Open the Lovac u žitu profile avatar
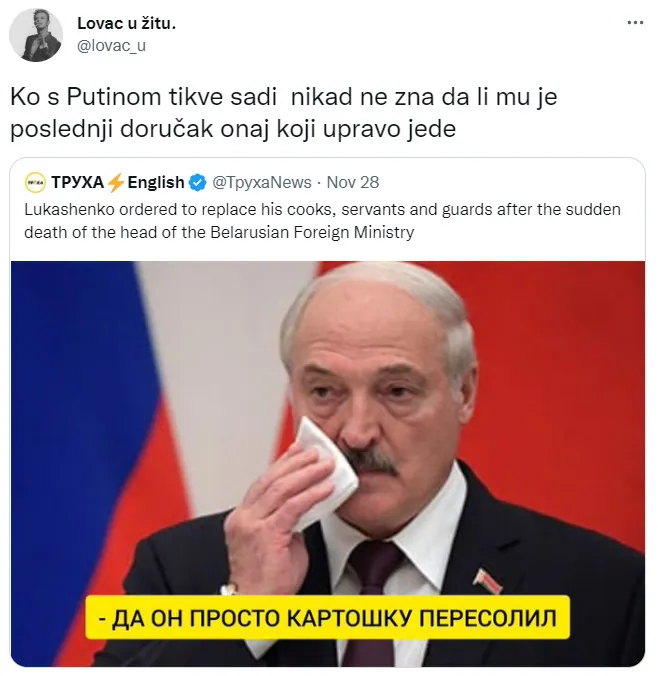The image size is (658, 676). (36, 34)
